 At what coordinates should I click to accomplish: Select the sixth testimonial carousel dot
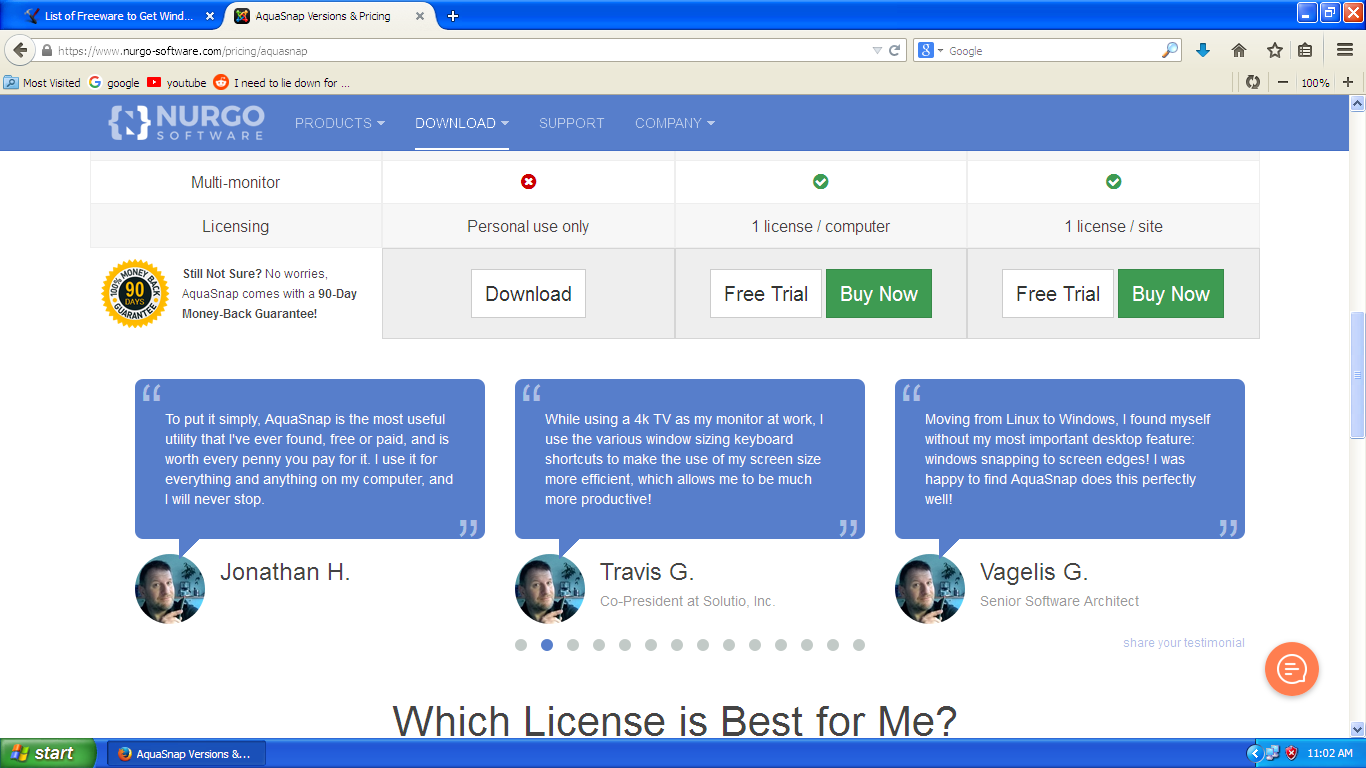(651, 645)
